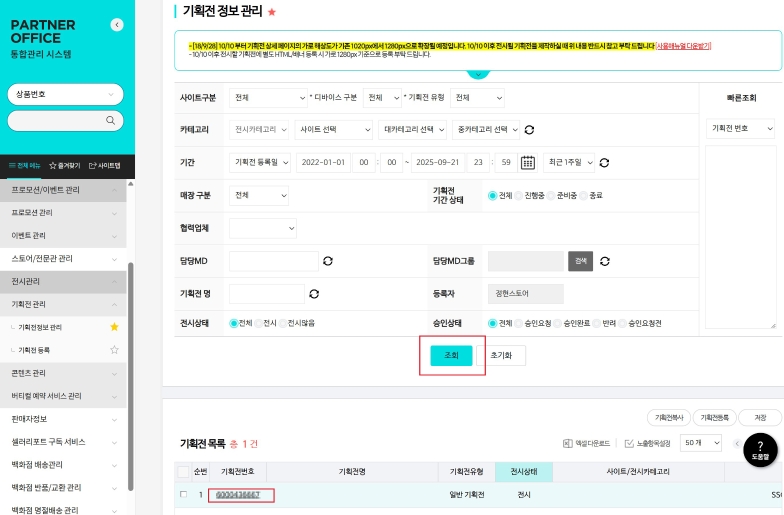Open 기획전번호 link 6000436667
Viewport: 784px width, 515px height.
(238, 495)
